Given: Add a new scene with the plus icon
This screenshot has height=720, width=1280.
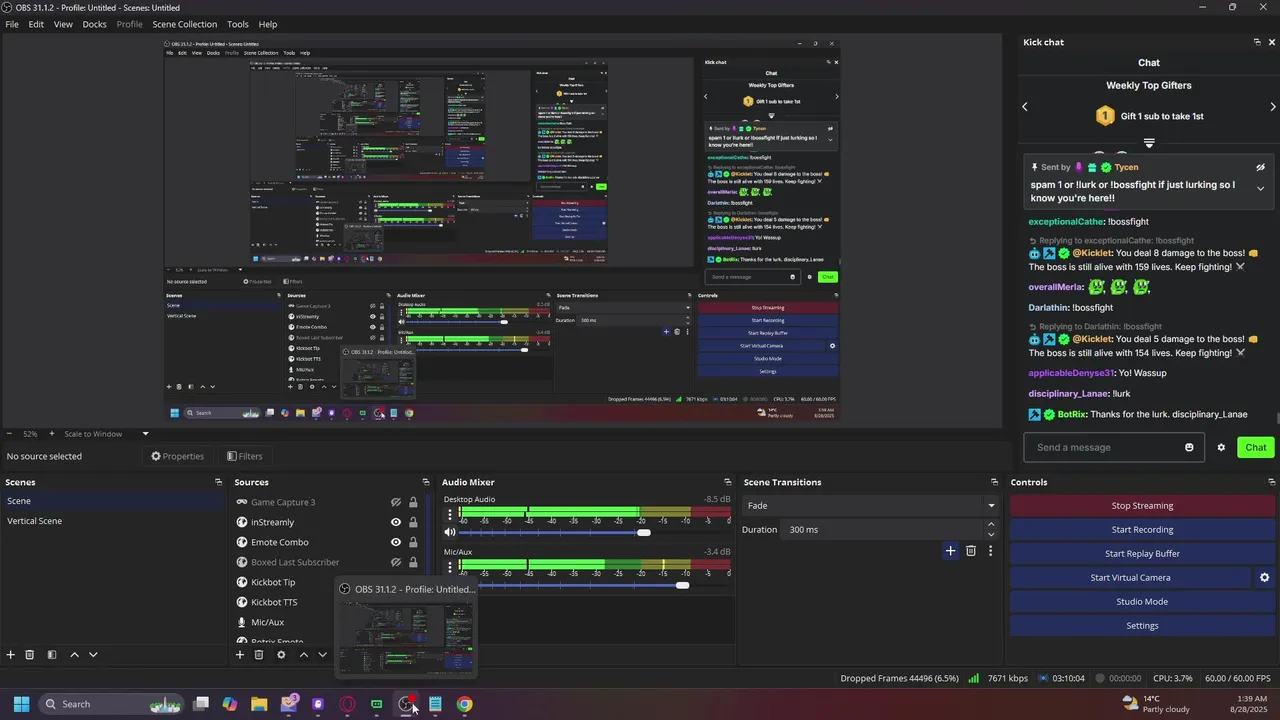Looking at the screenshot, I should click(x=11, y=655).
